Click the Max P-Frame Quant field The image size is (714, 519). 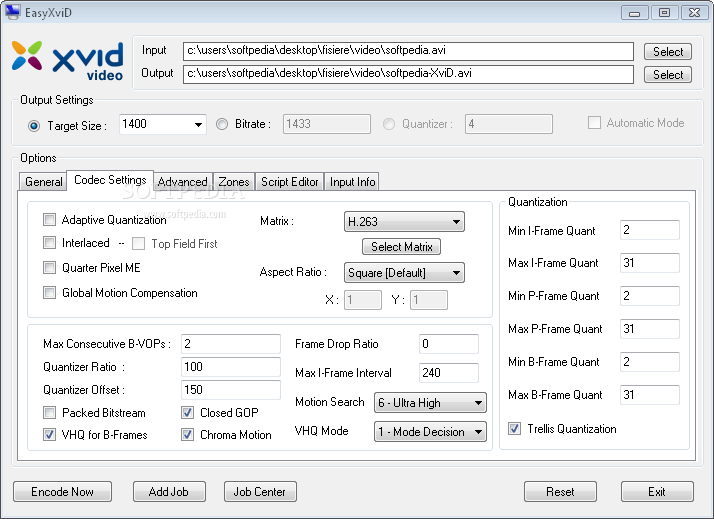(650, 329)
